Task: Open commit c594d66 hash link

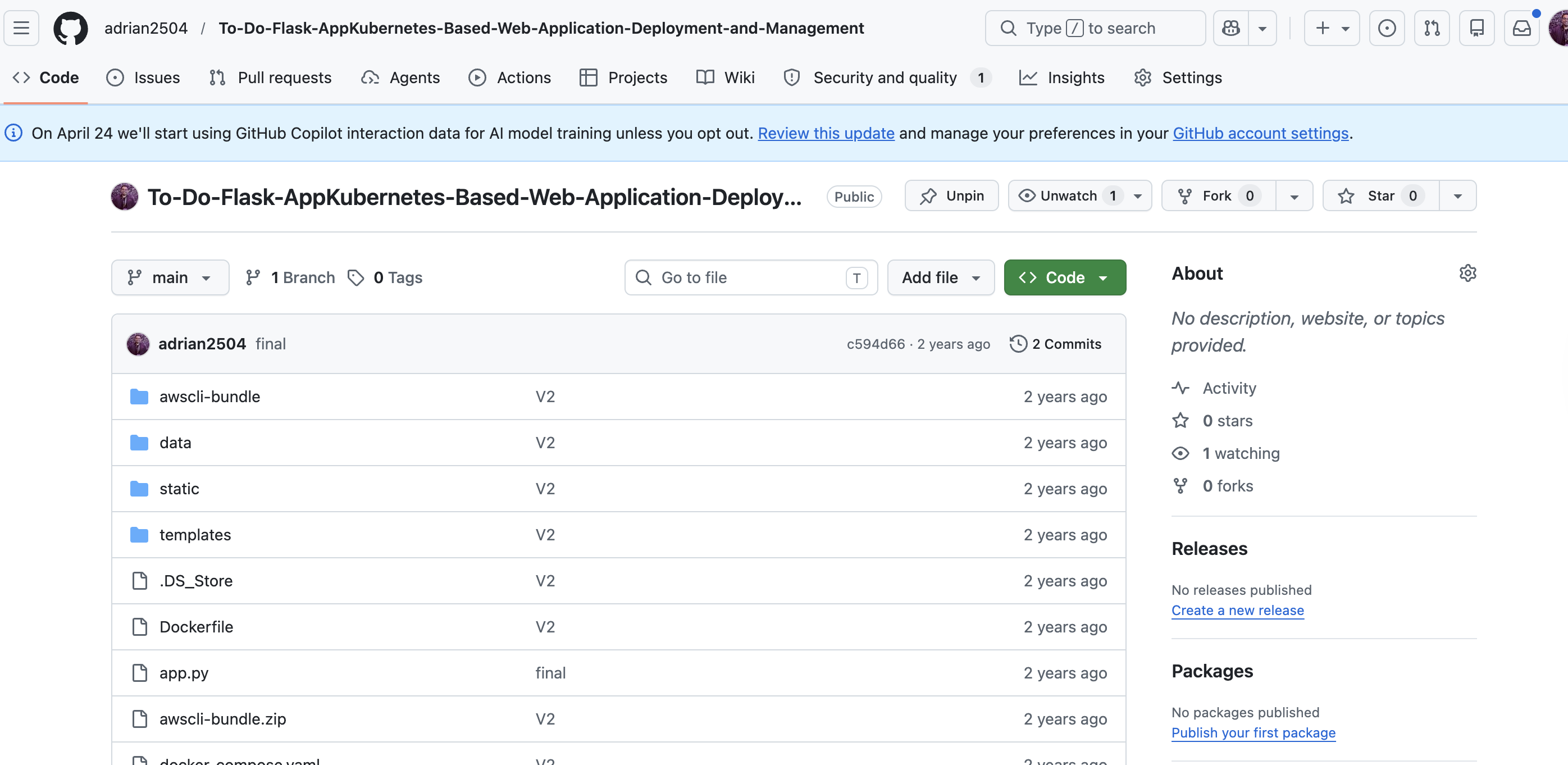Action: tap(876, 344)
